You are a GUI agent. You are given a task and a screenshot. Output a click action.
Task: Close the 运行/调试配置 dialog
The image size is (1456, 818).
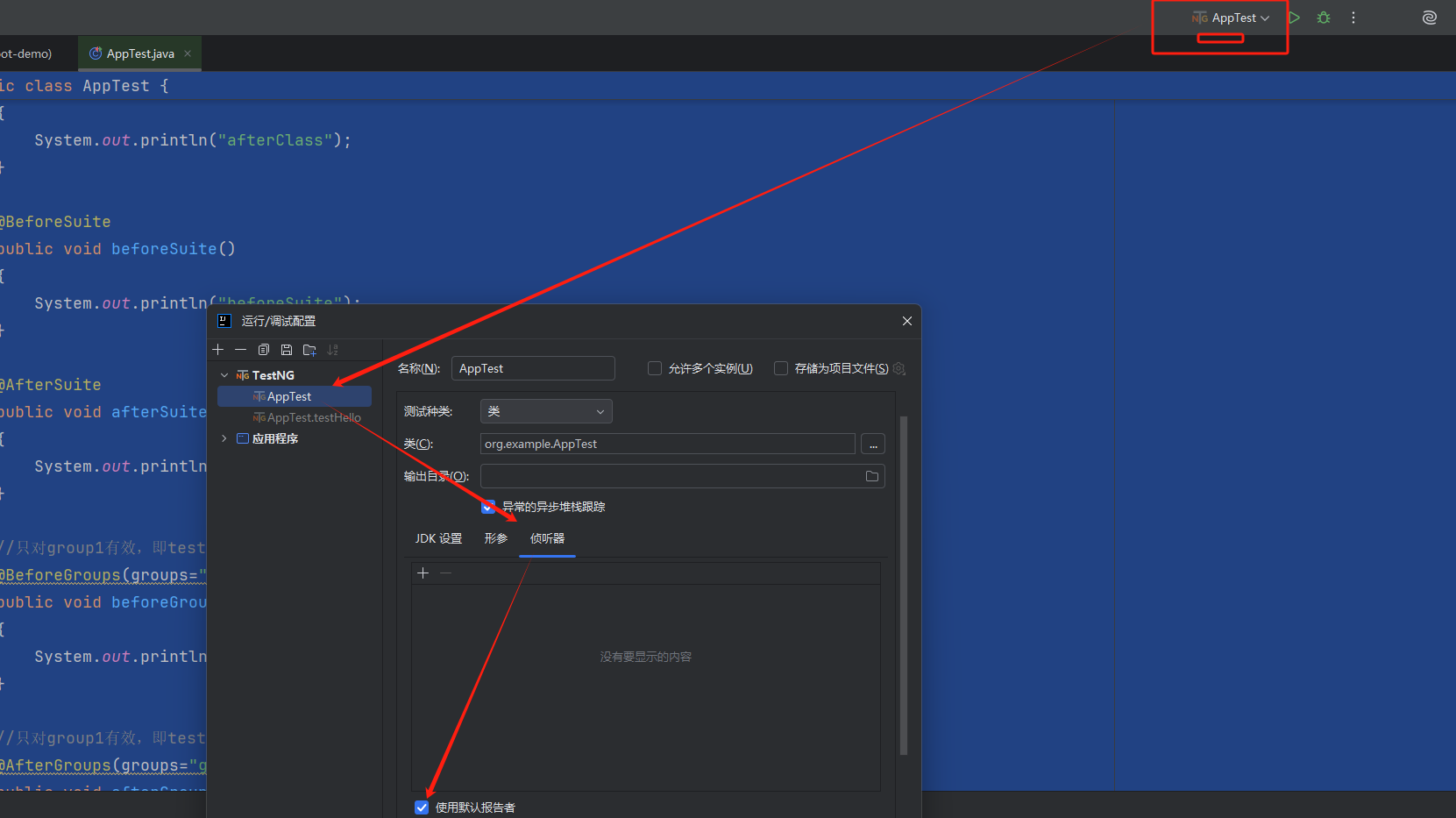pos(907,321)
